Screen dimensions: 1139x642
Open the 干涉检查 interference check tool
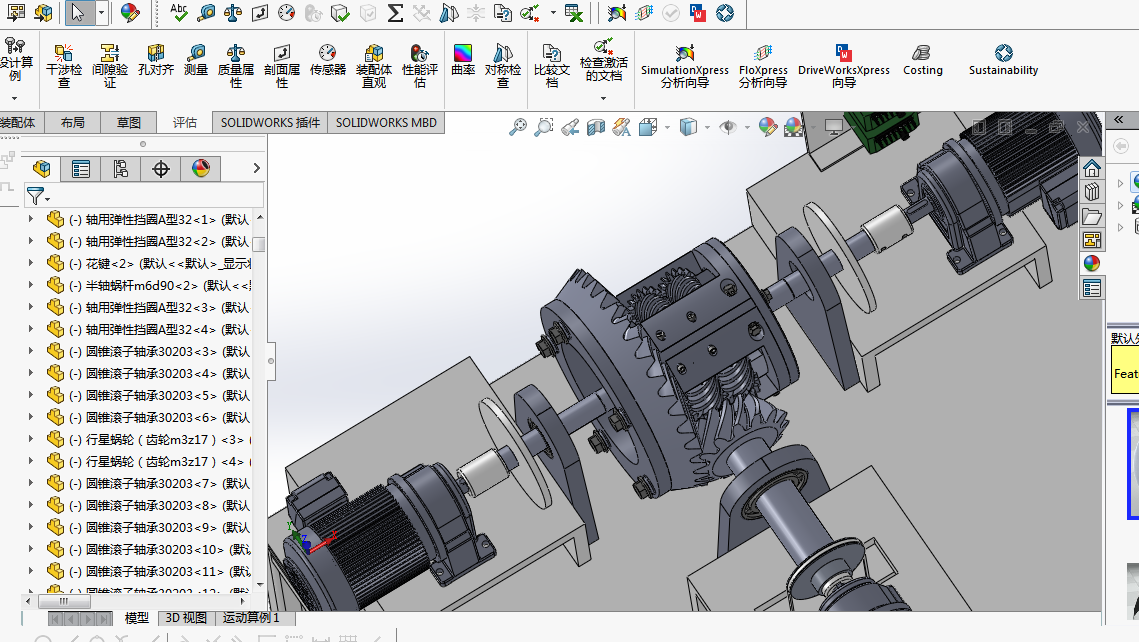click(64, 65)
